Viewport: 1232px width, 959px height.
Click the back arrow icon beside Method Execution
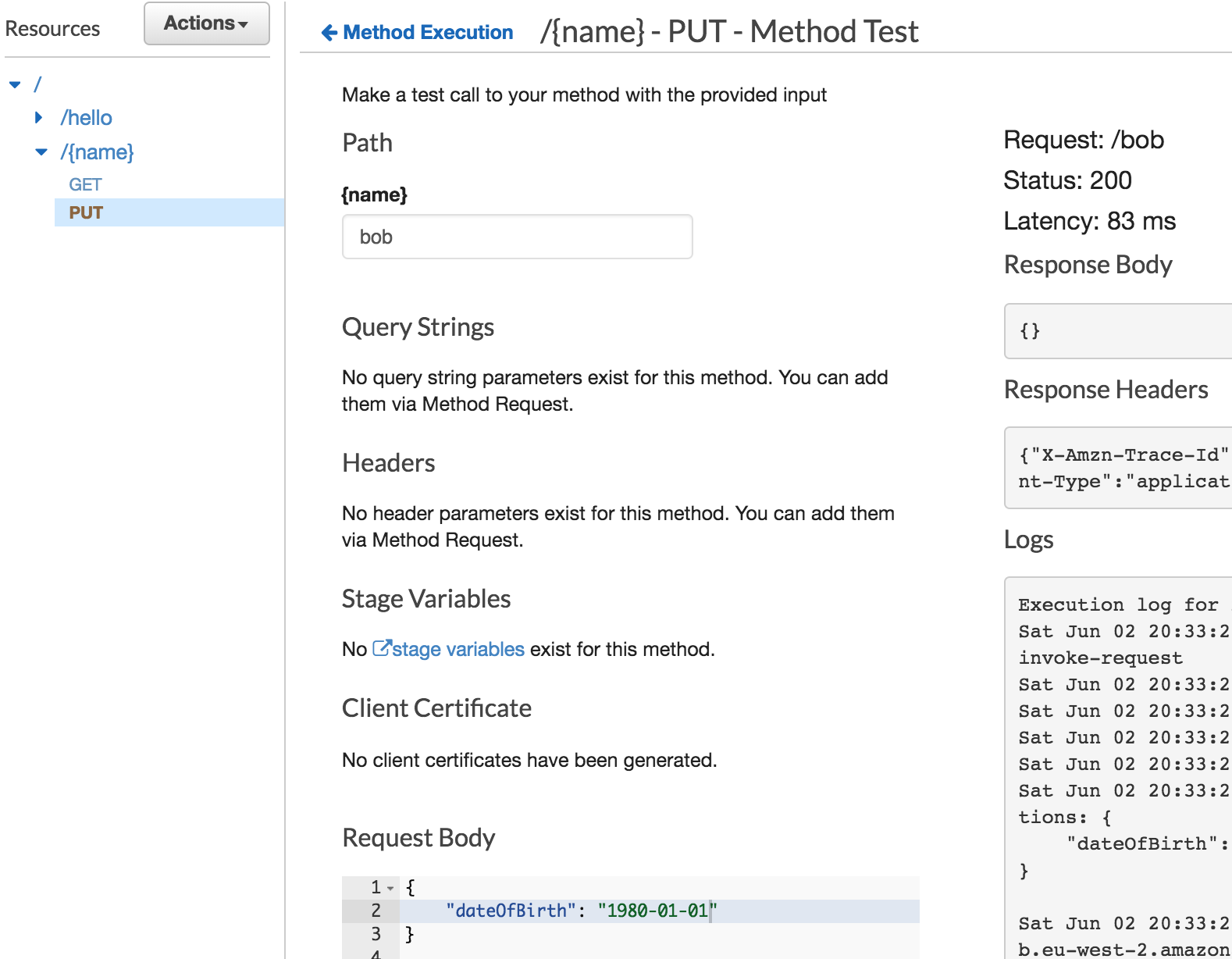point(329,32)
